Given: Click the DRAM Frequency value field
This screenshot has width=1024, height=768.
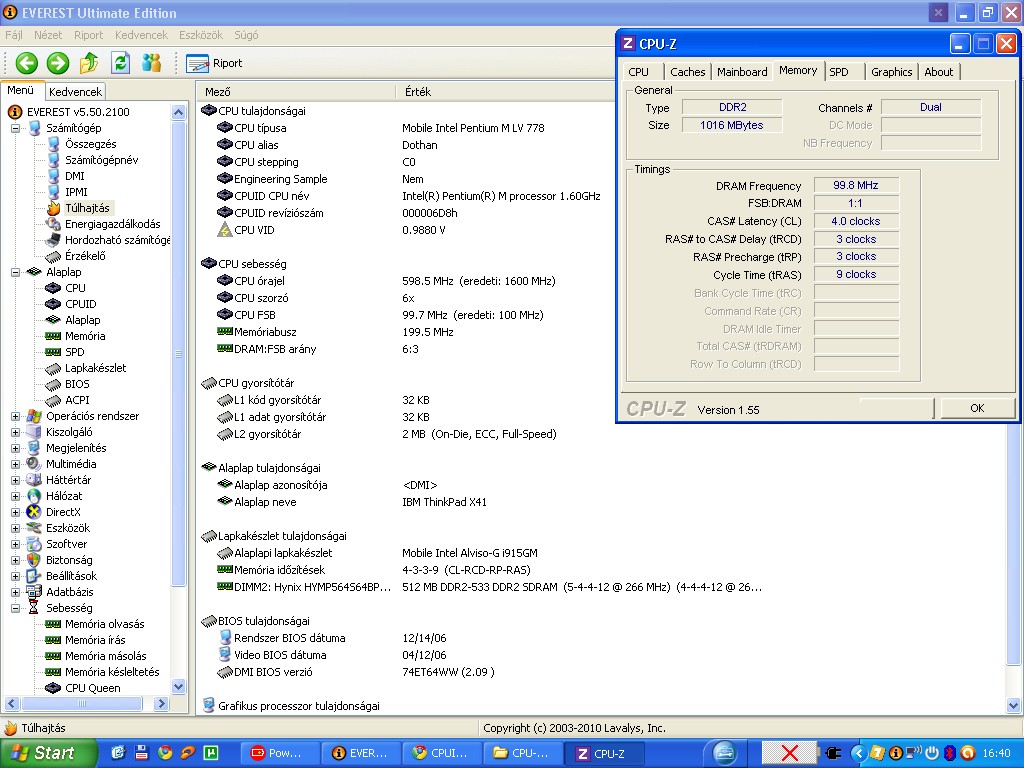Looking at the screenshot, I should [x=856, y=185].
